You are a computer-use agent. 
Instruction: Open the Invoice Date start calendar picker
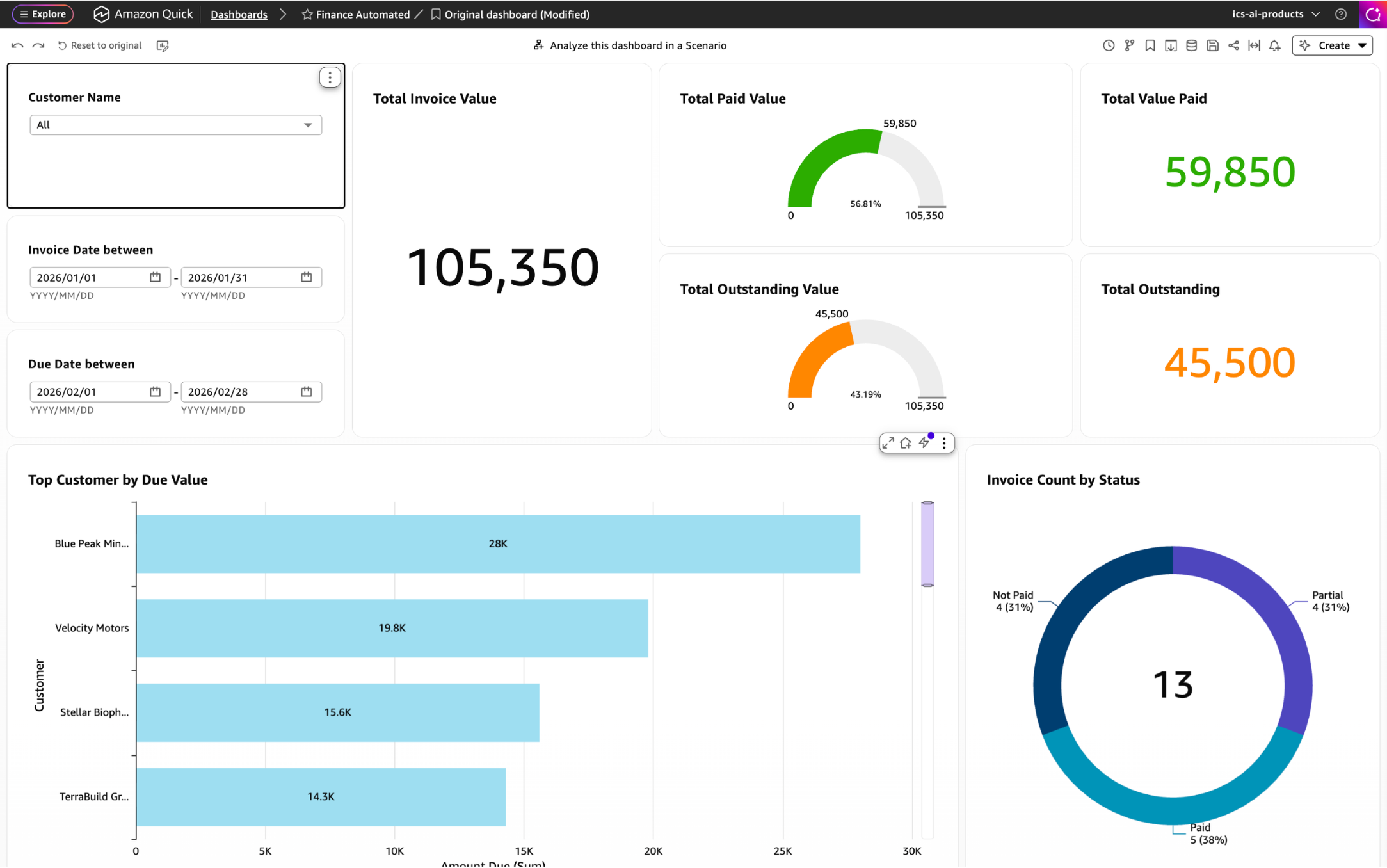pyautogui.click(x=155, y=277)
